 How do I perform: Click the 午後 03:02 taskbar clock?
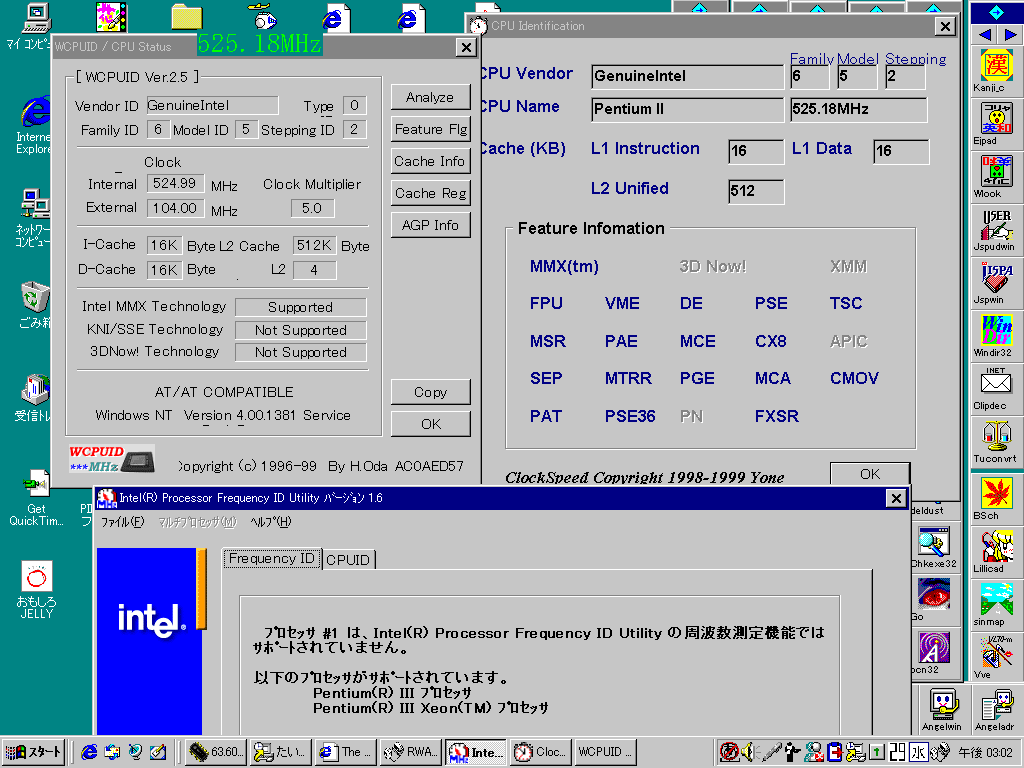[985, 753]
